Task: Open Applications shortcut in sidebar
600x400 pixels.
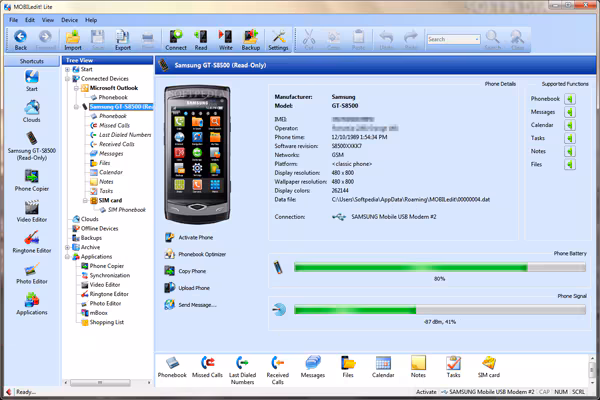Action: click(32, 304)
